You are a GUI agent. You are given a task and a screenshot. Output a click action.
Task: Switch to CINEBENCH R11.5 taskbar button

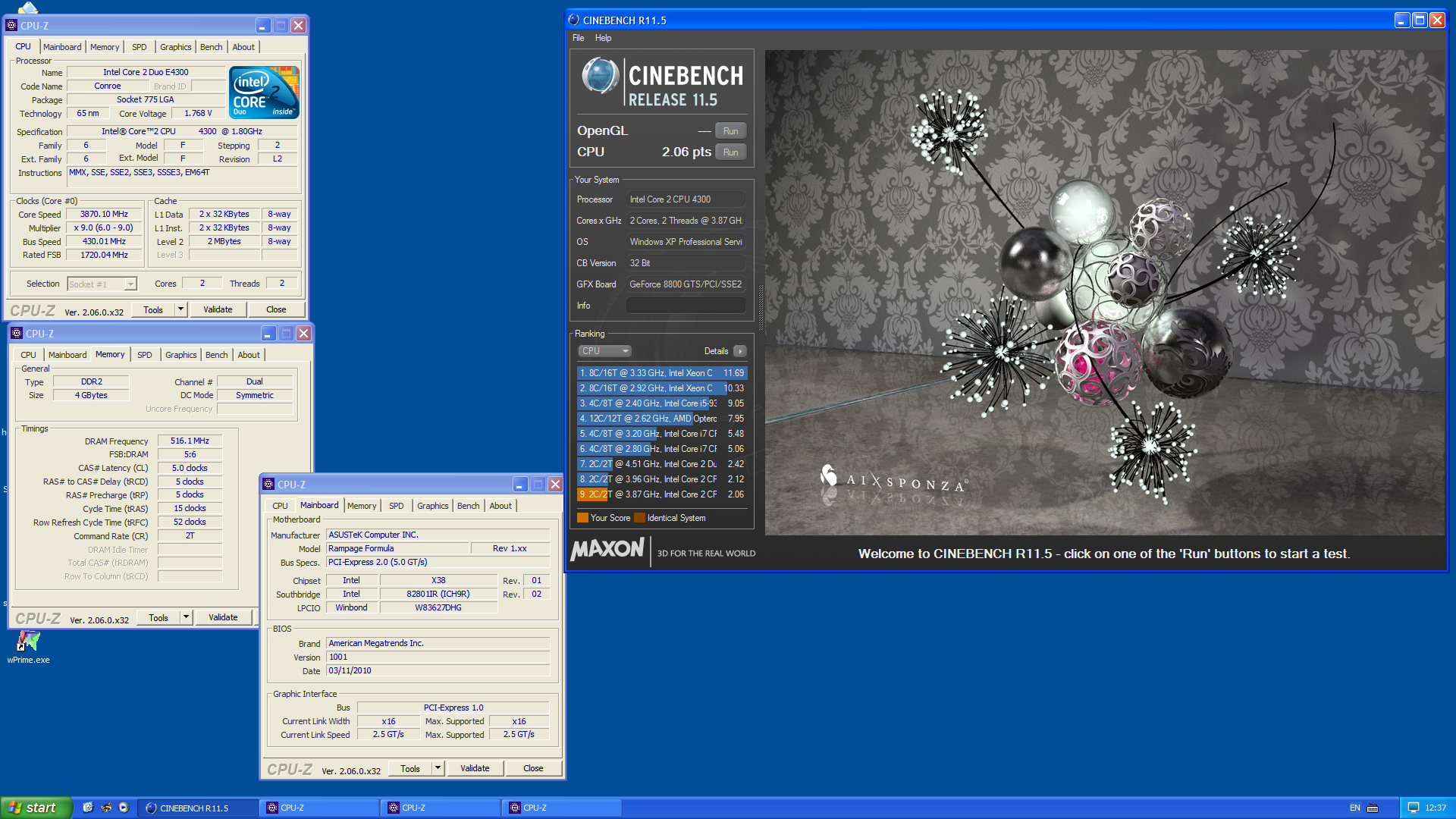tap(199, 808)
